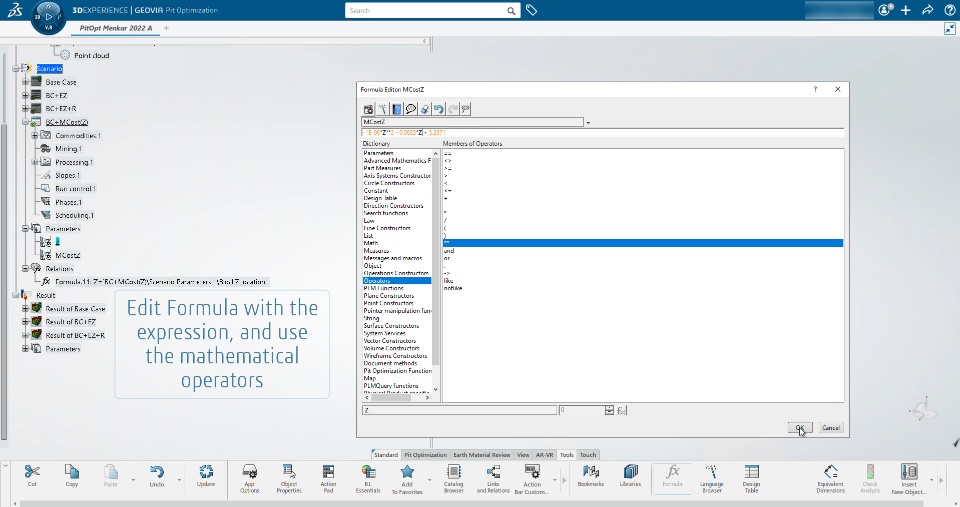Click the formula expression input field
This screenshot has height=507, width=960.
[x=602, y=132]
